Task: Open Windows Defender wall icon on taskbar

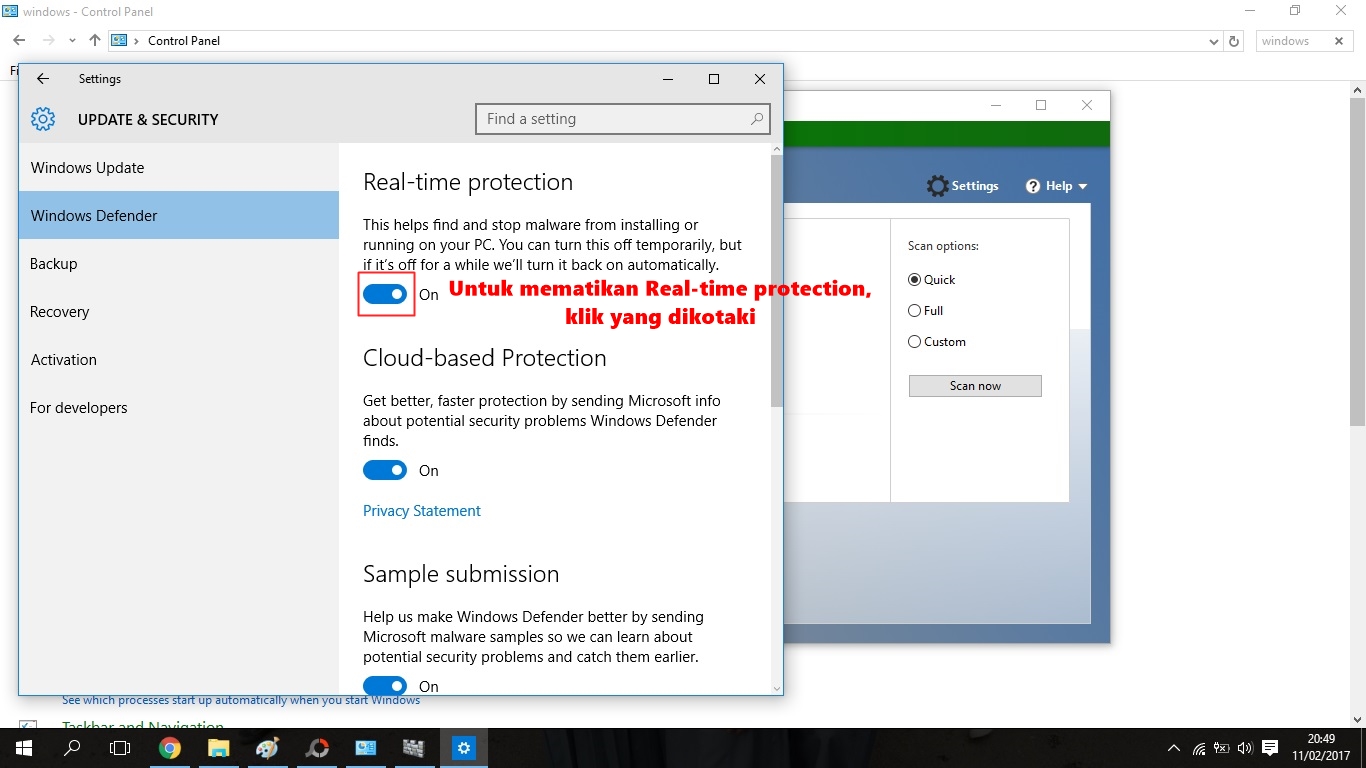Action: pos(414,748)
